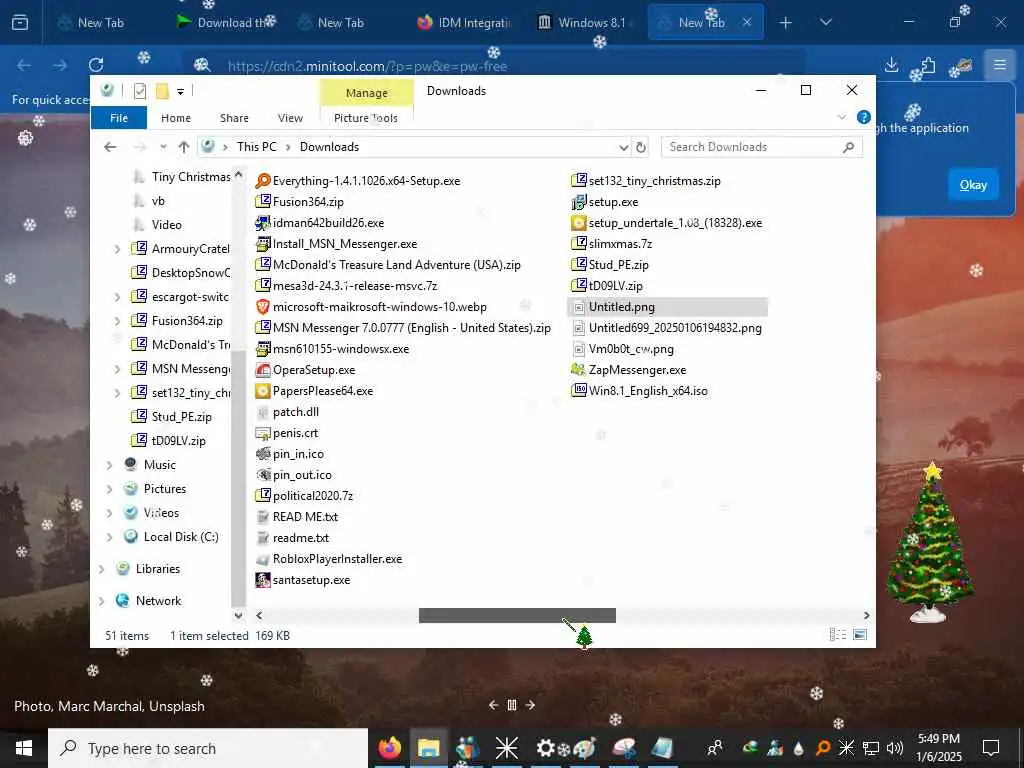Click the Search Downloads field
This screenshot has width=1024, height=768.
(x=761, y=147)
